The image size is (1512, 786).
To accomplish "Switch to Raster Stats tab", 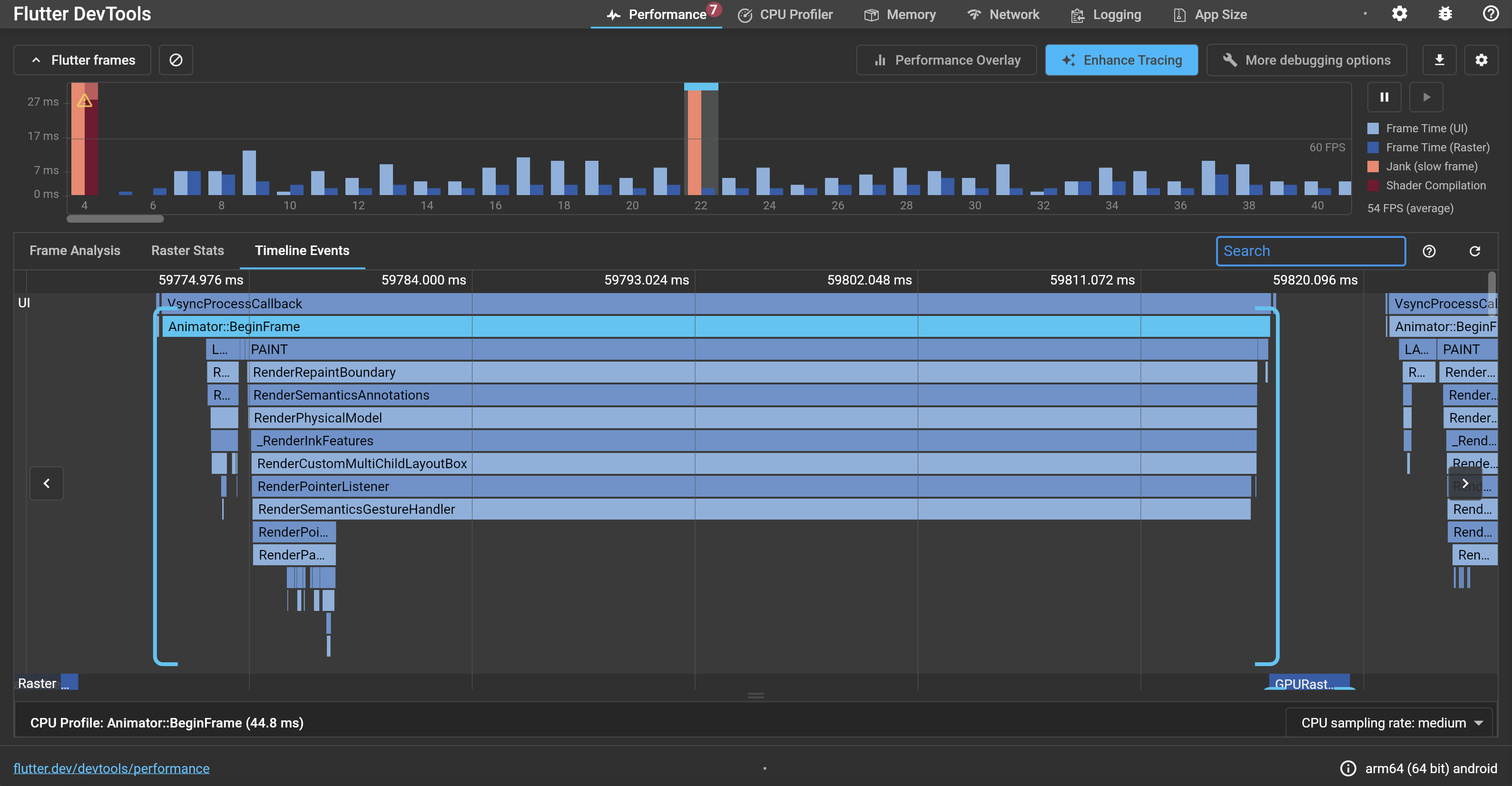I will pos(187,251).
